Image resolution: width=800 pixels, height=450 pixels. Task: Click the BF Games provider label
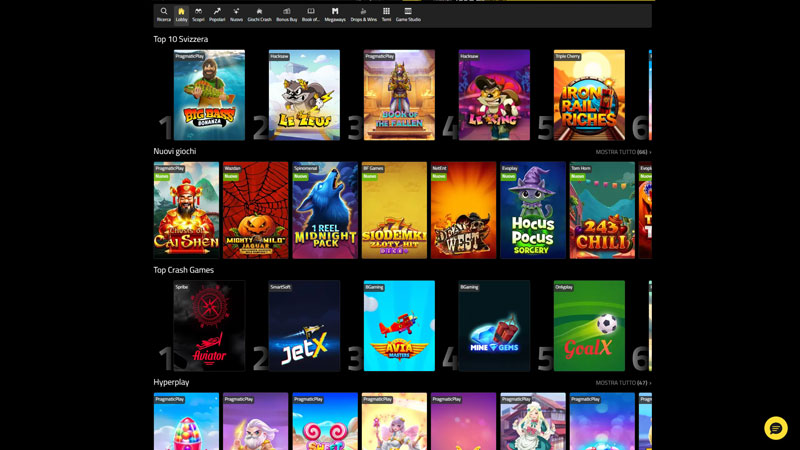pyautogui.click(x=373, y=168)
